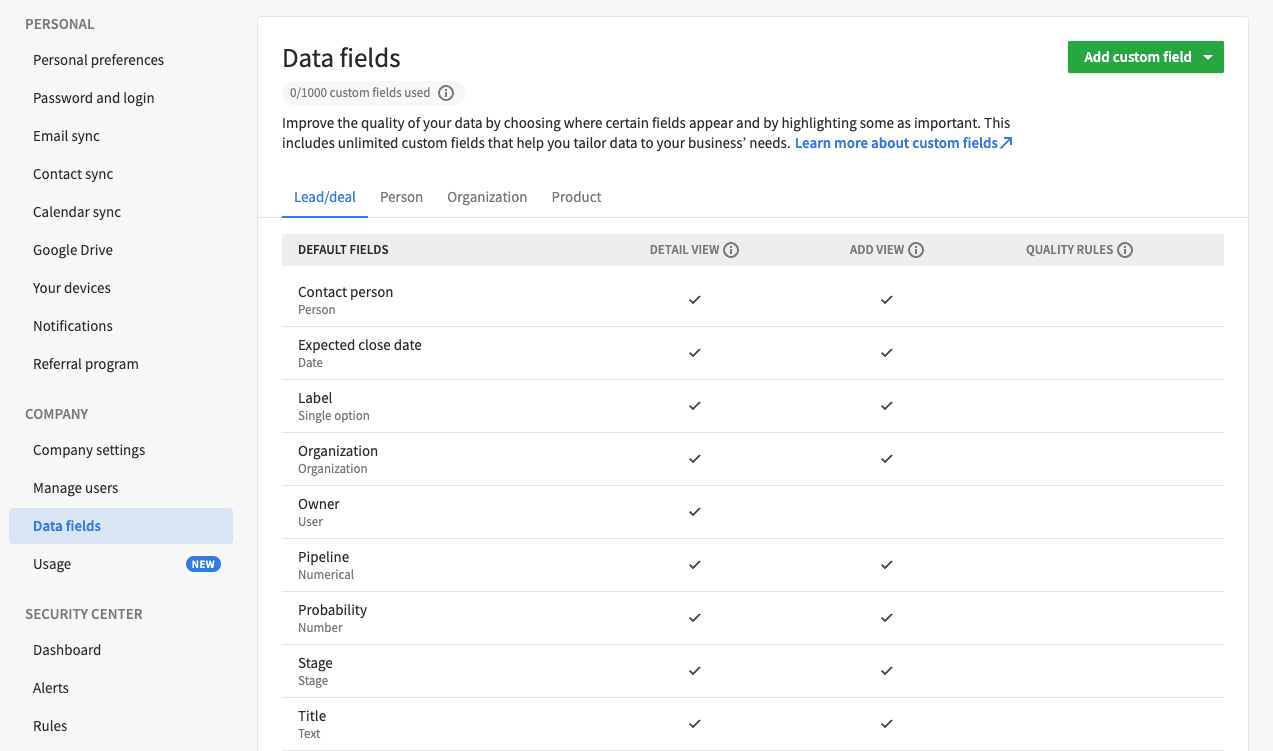Switch to the Person tab
This screenshot has height=751, width=1273.
[x=401, y=197]
